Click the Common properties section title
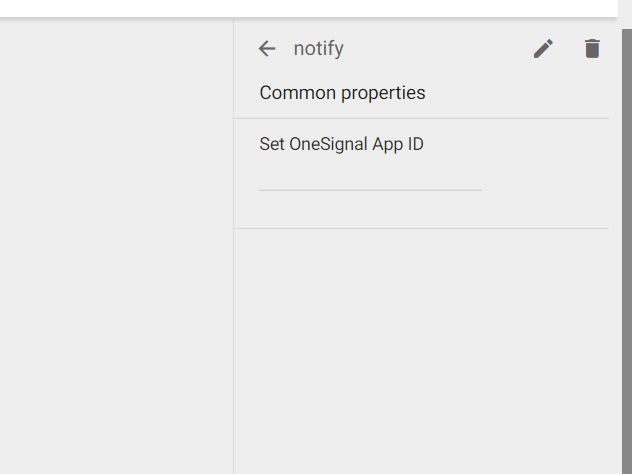Image resolution: width=632 pixels, height=474 pixels. (x=342, y=93)
